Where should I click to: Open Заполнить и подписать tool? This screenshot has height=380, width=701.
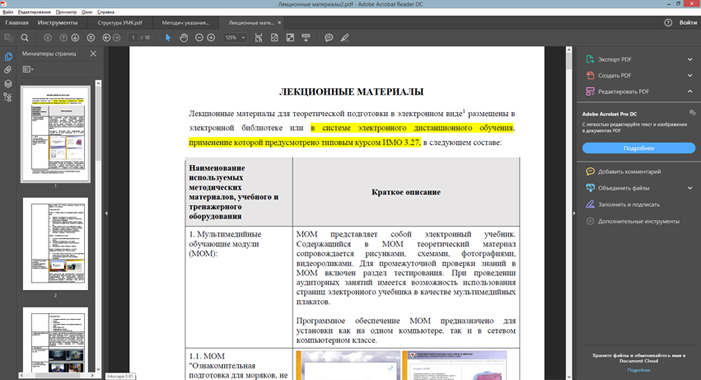629,205
